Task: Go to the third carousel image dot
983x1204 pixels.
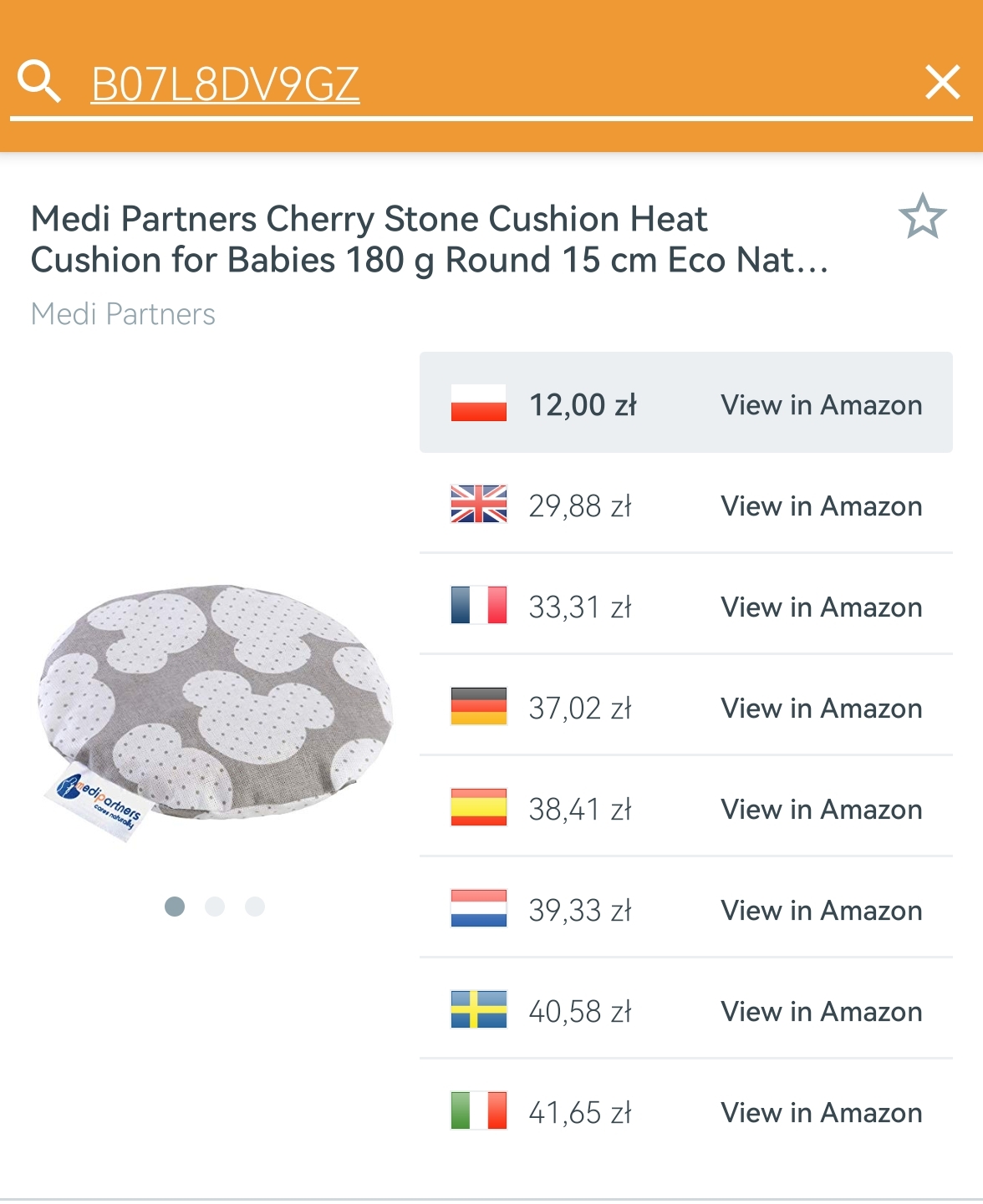Action: (255, 907)
